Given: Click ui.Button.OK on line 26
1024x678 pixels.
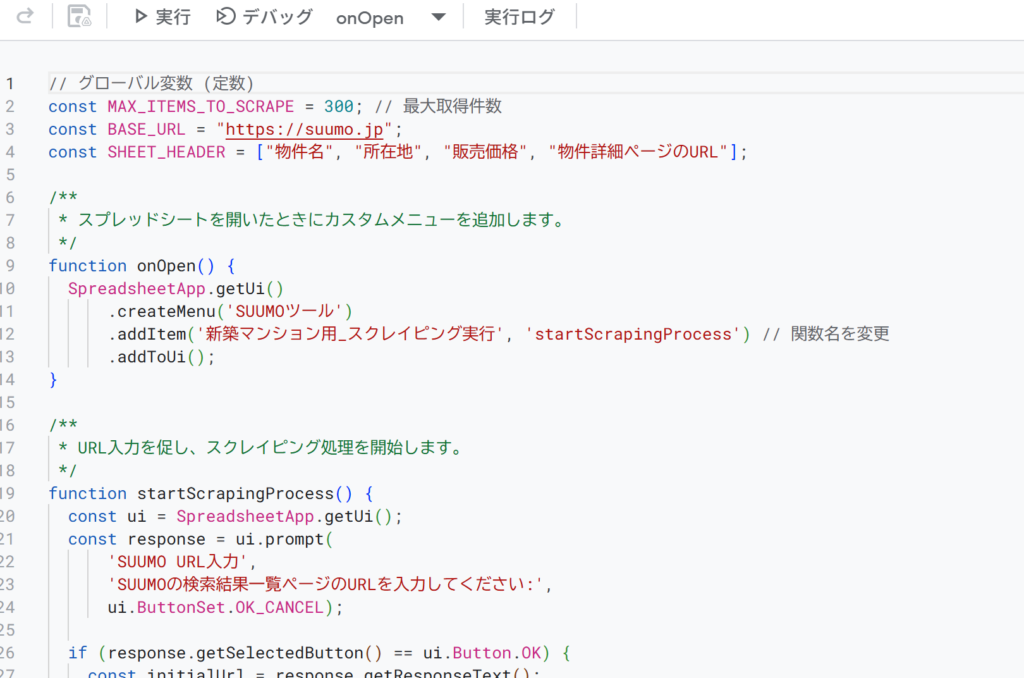Looking at the screenshot, I should pyautogui.click(x=482, y=653).
